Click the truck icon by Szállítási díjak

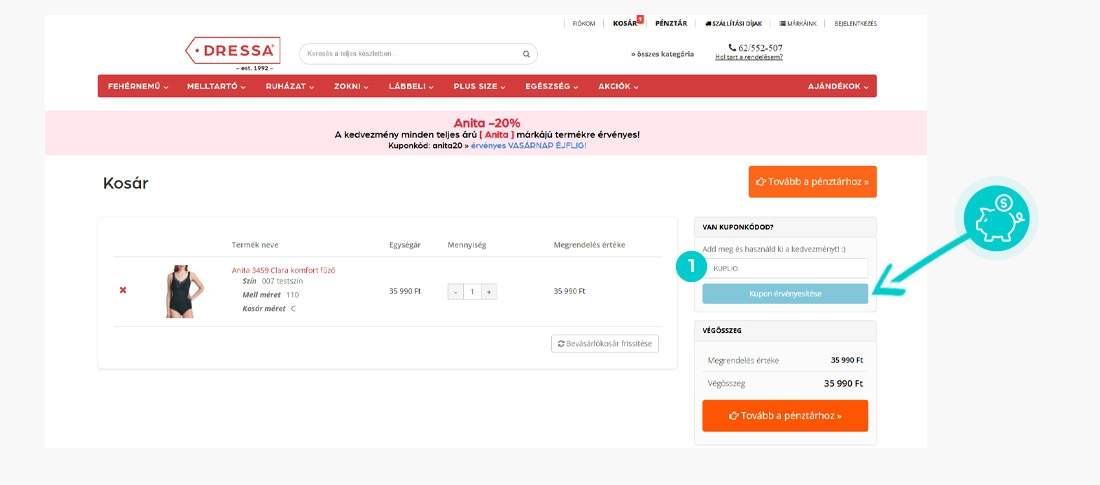(x=708, y=23)
